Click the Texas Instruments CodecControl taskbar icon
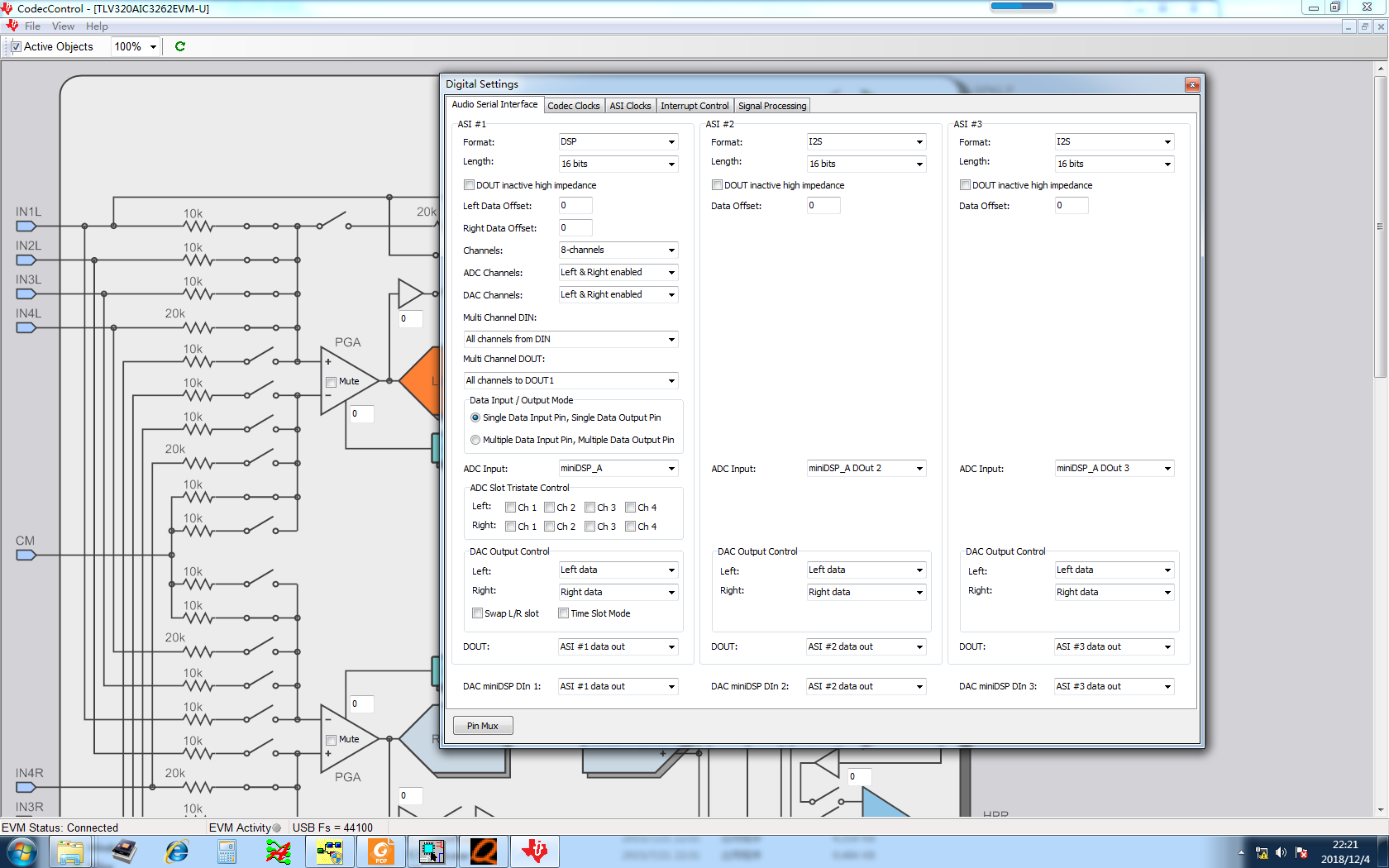 pos(535,851)
